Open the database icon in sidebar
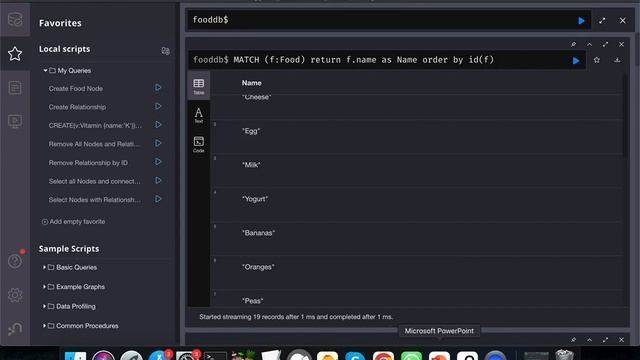This screenshot has height=360, width=640. coord(15,19)
